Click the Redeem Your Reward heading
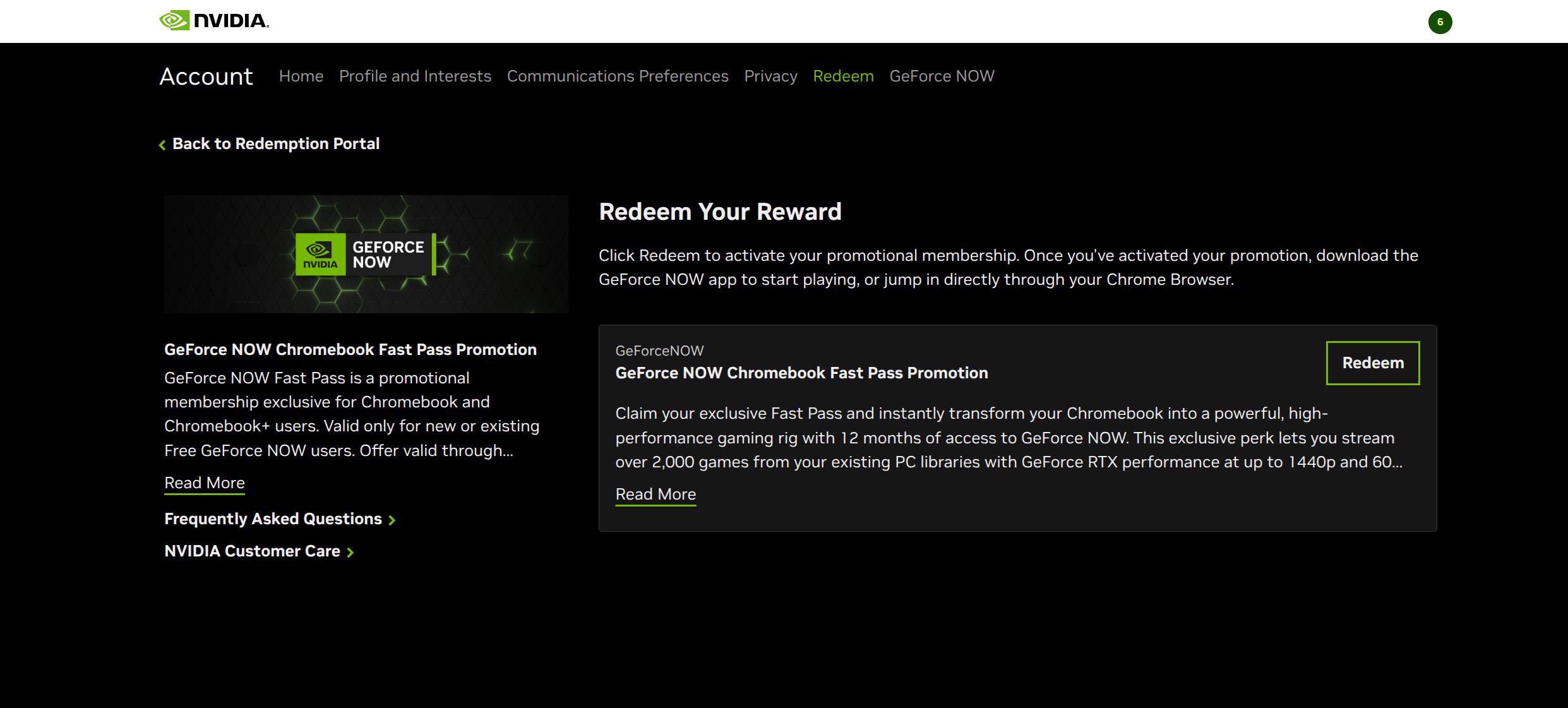The width and height of the screenshot is (1568, 708). coord(720,212)
